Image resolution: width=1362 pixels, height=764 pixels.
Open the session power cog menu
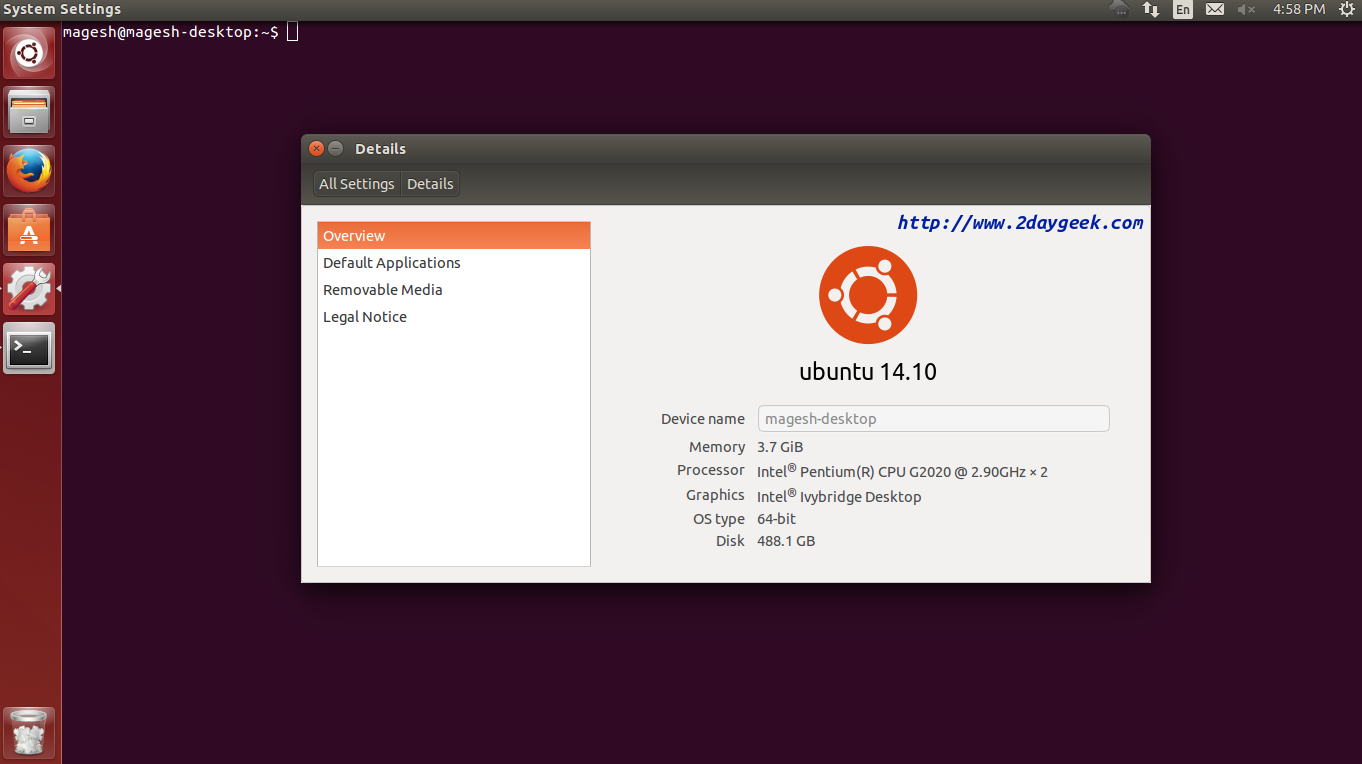(x=1346, y=9)
